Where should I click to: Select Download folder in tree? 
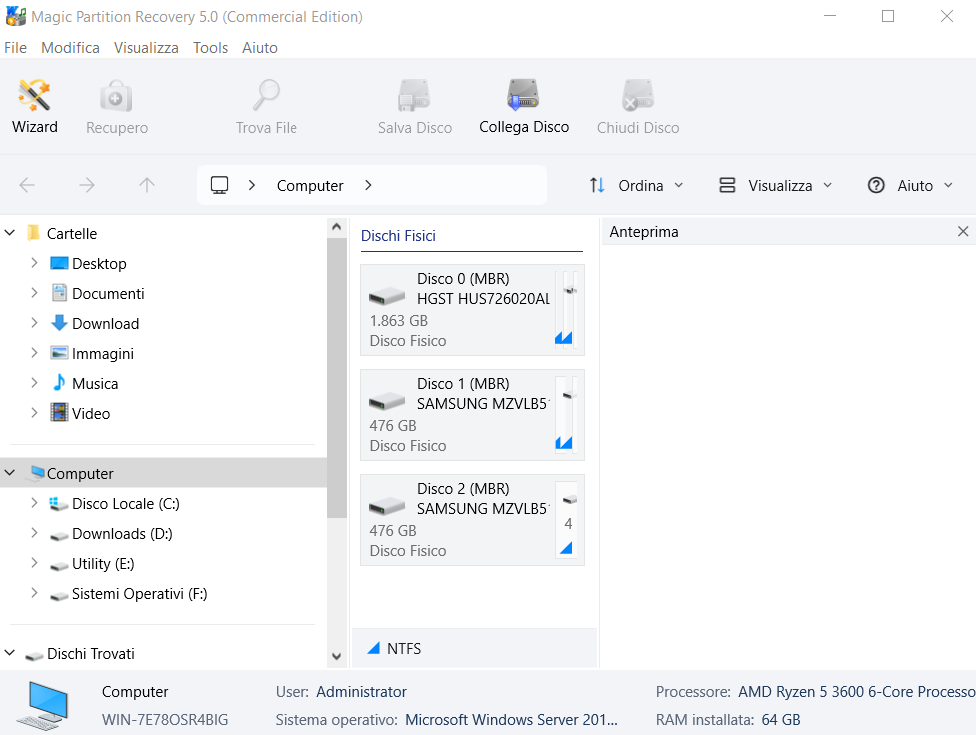105,323
